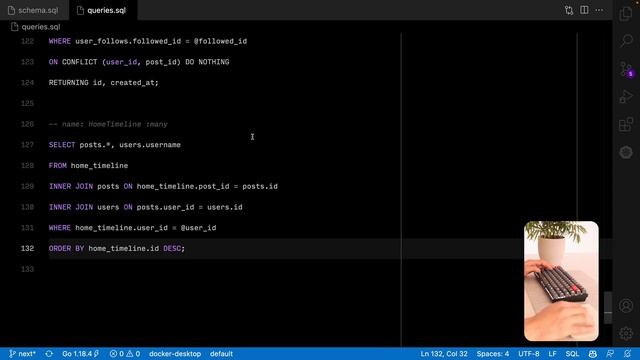Click line number 132 in gutter

pyautogui.click(x=27, y=249)
